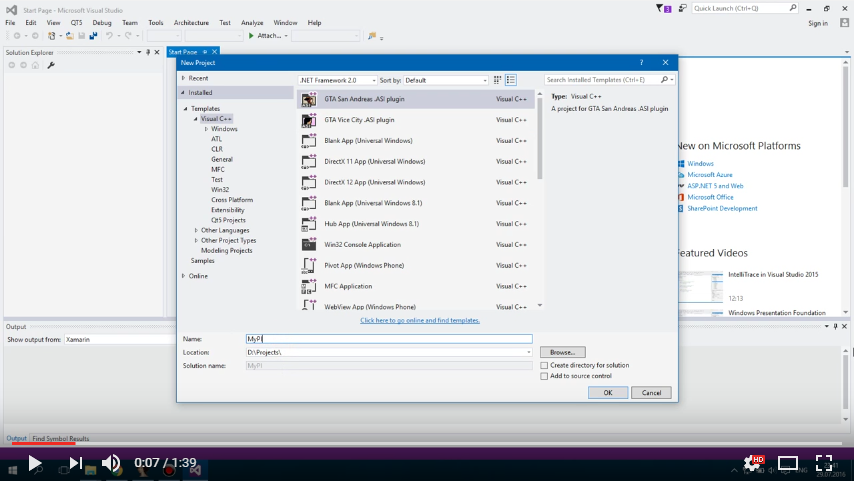Switch video to theater mode
Image resolution: width=854 pixels, height=481 pixels.
(788, 464)
